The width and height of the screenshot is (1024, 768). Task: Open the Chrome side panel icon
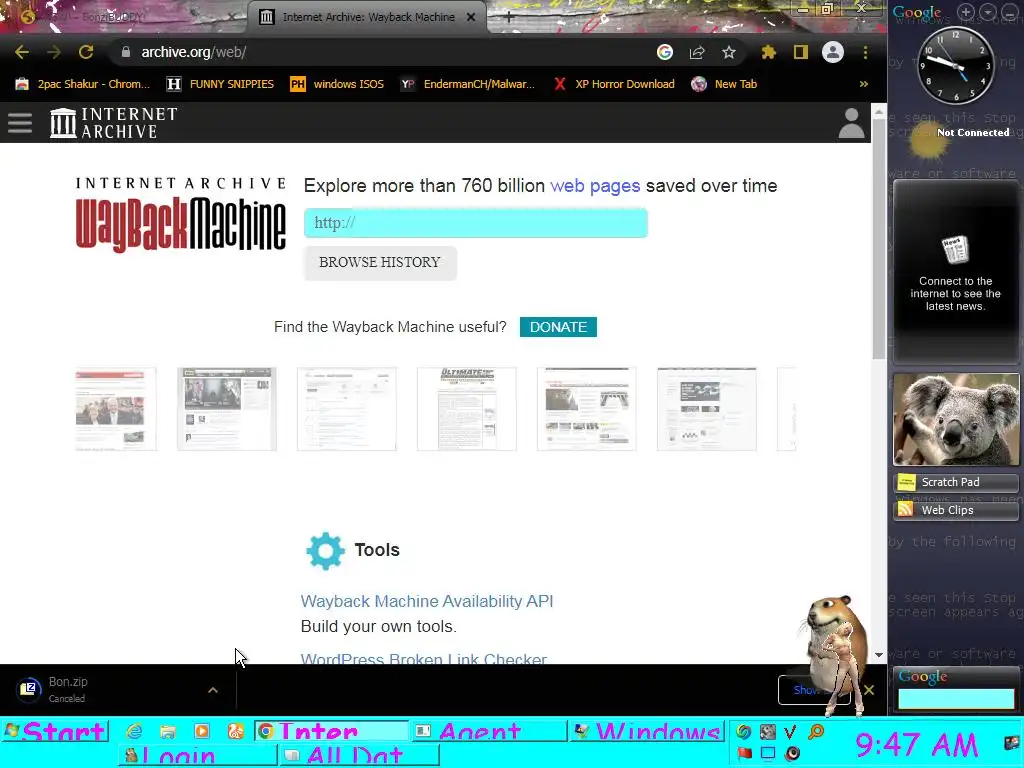801,52
